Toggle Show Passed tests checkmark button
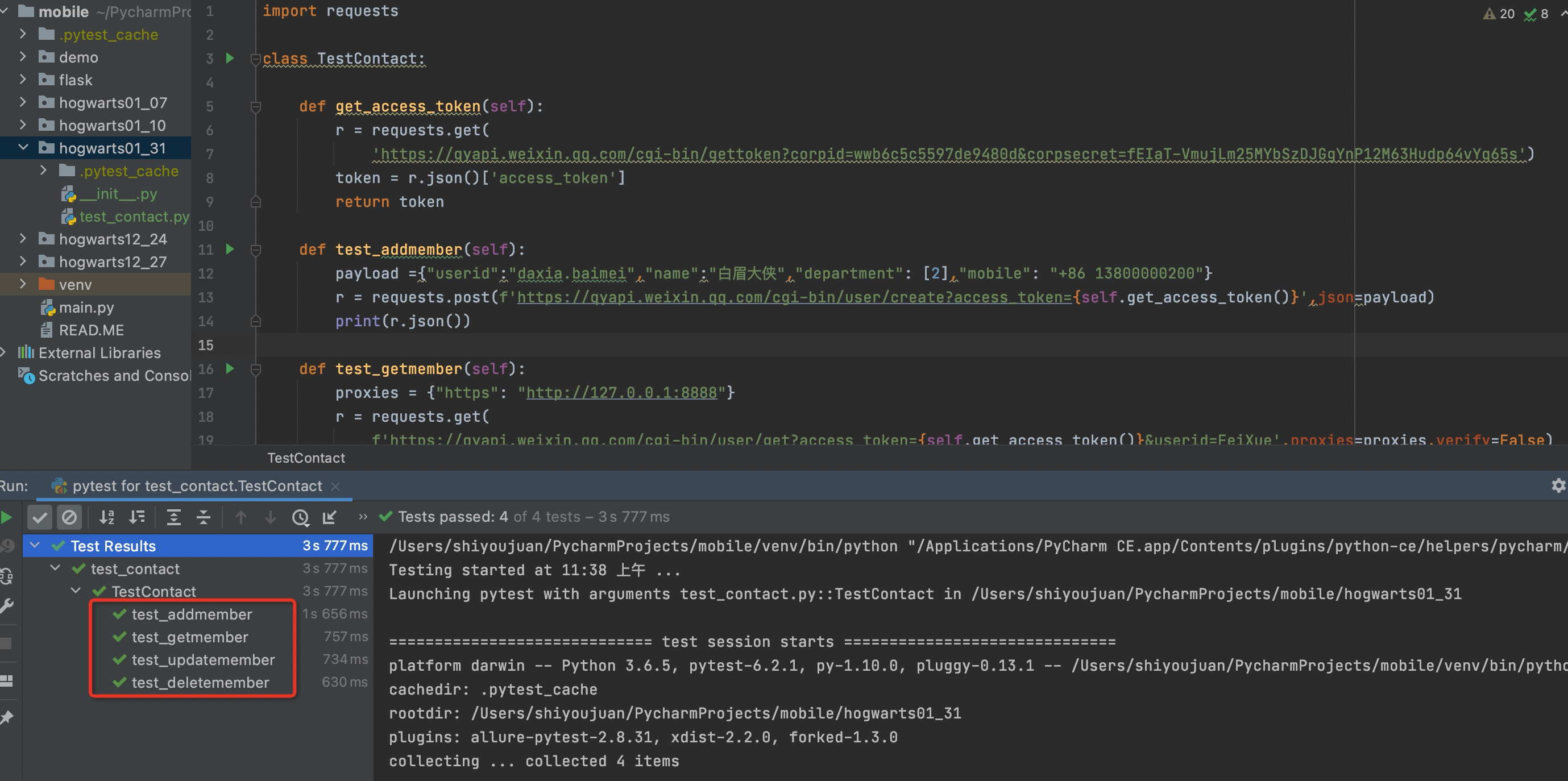 (x=40, y=517)
